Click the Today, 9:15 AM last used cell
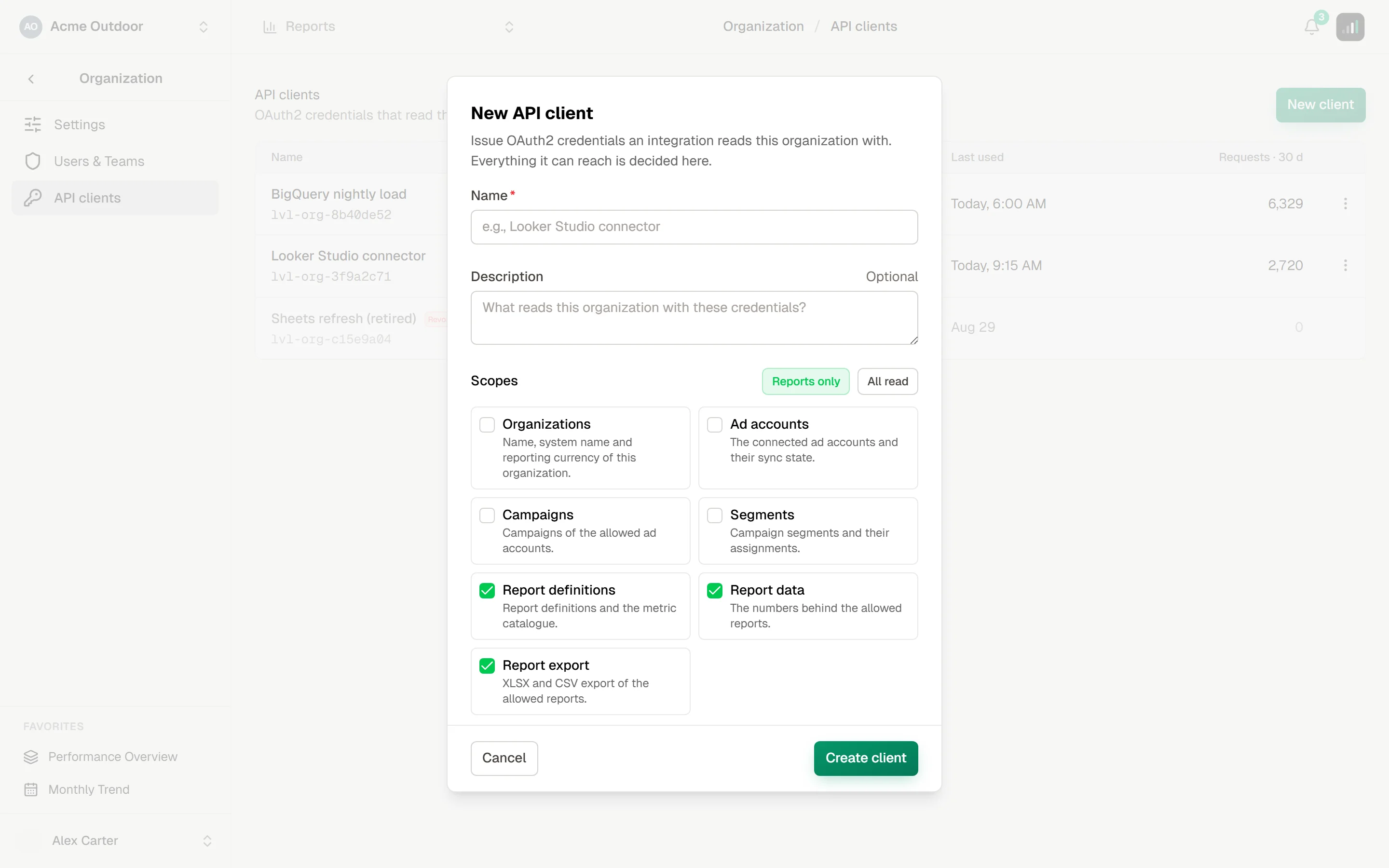The image size is (1389, 868). point(996,265)
